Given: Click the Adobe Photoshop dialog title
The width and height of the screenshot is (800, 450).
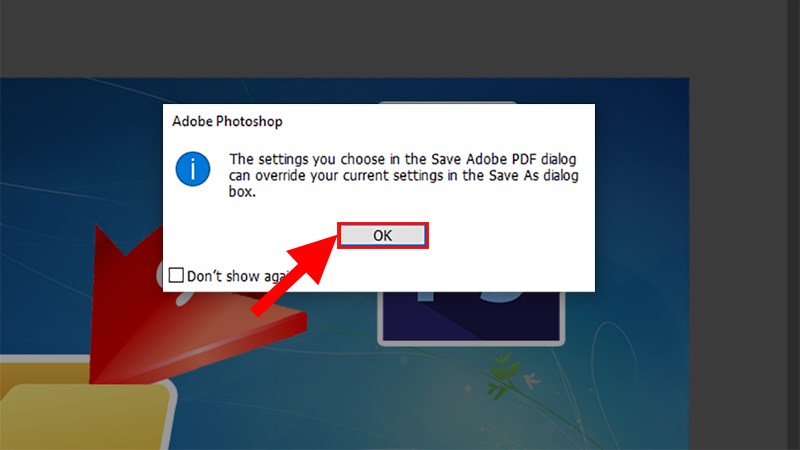Looking at the screenshot, I should [x=227, y=121].
